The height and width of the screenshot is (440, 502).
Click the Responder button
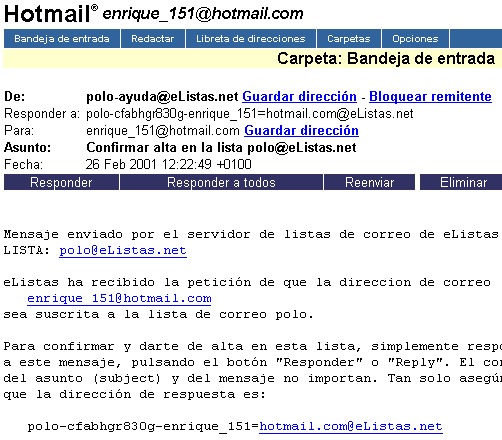click(61, 182)
